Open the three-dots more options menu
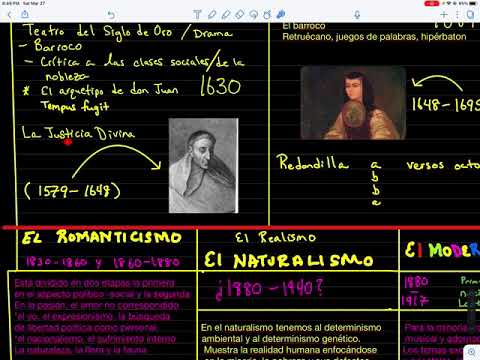The height and width of the screenshot is (360, 480). pos(457,15)
